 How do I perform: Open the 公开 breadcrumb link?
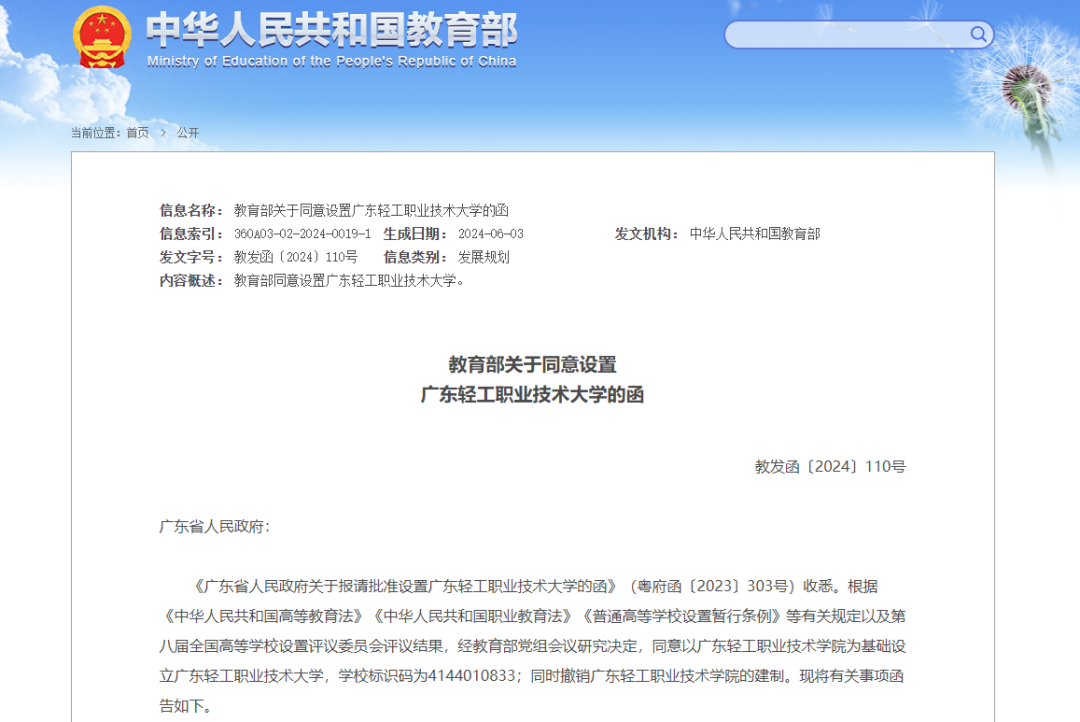188,132
